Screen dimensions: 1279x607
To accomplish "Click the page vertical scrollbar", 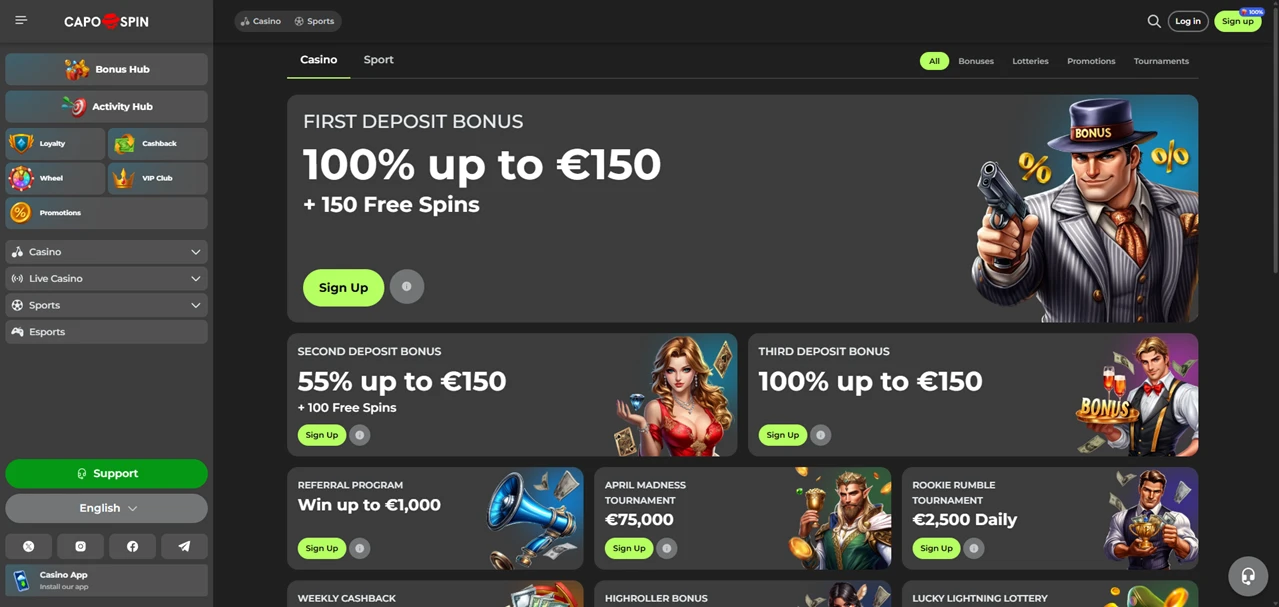I will click(x=1275, y=140).
